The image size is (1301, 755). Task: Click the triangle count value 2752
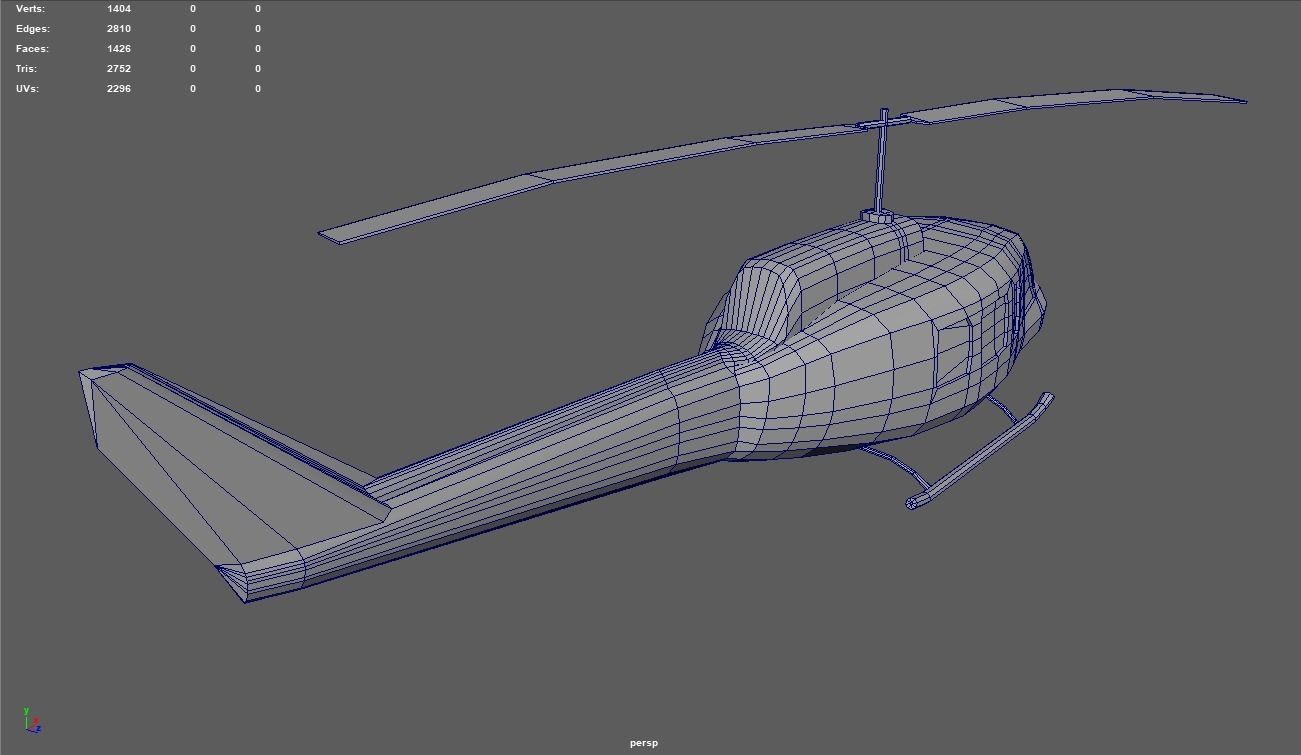pos(119,69)
